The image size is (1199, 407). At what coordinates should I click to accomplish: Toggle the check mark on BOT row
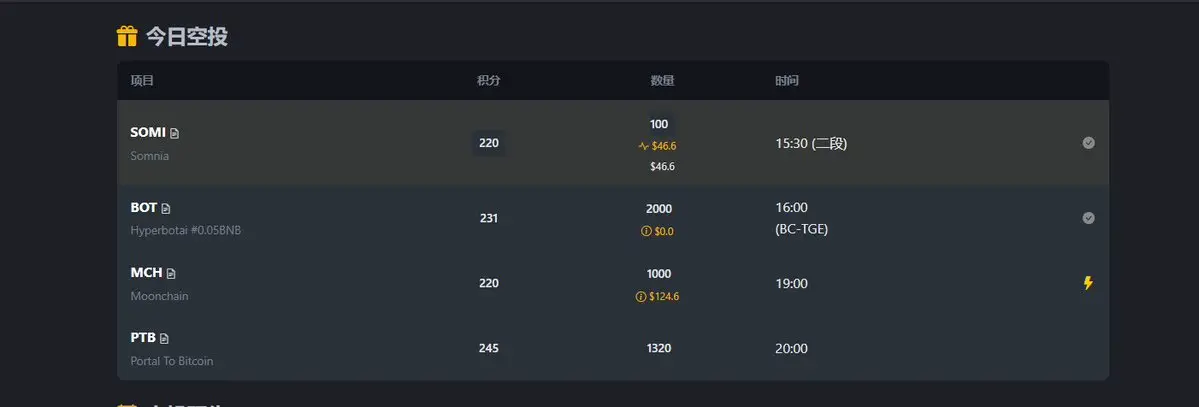point(1088,218)
